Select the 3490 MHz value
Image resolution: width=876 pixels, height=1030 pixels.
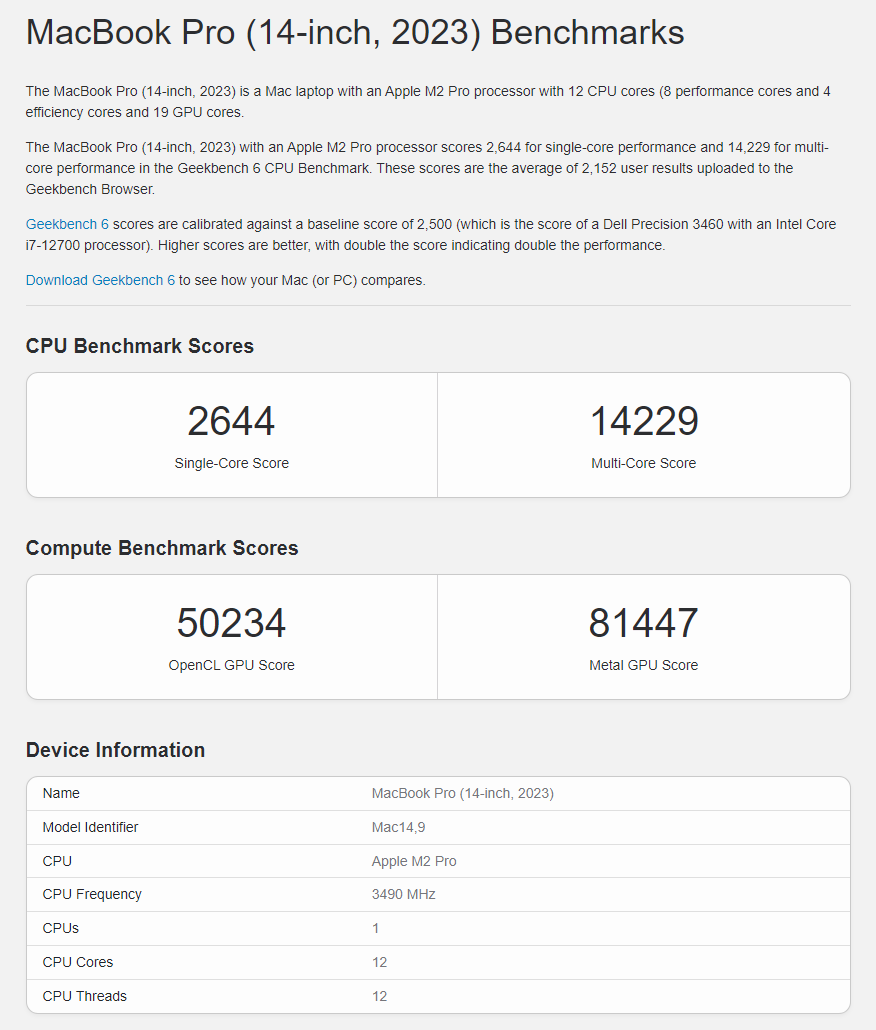[x=404, y=894]
